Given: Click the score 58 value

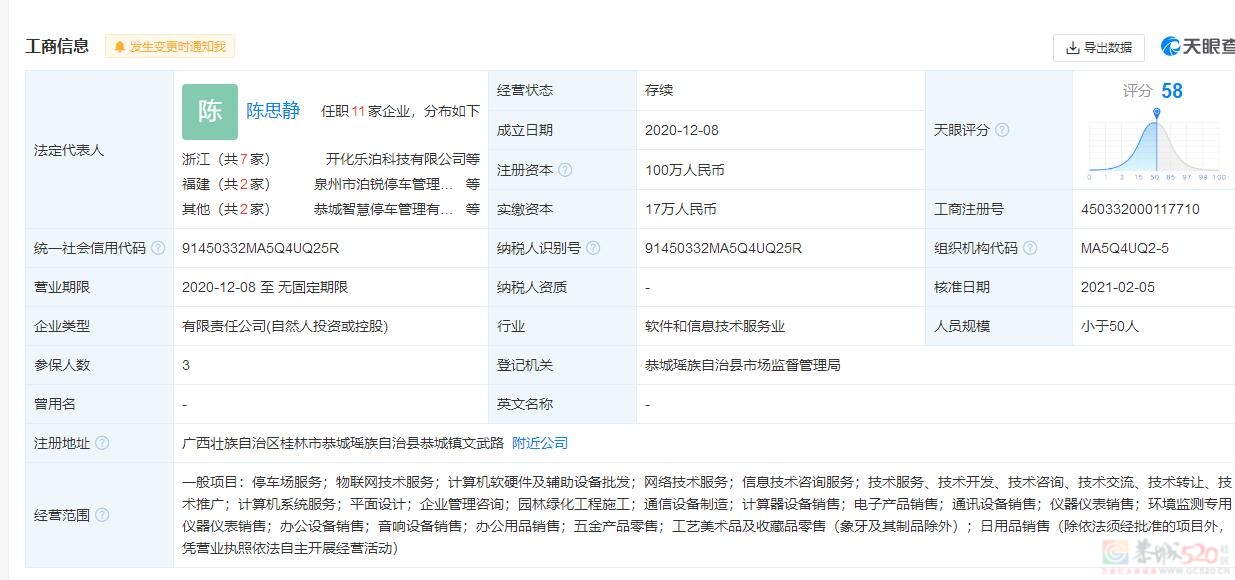Looking at the screenshot, I should (1172, 91).
